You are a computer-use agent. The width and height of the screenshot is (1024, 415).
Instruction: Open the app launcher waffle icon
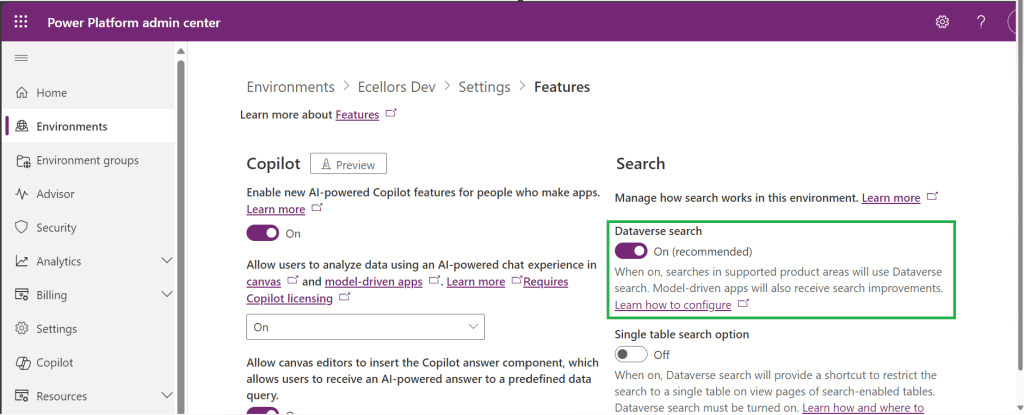click(21, 22)
